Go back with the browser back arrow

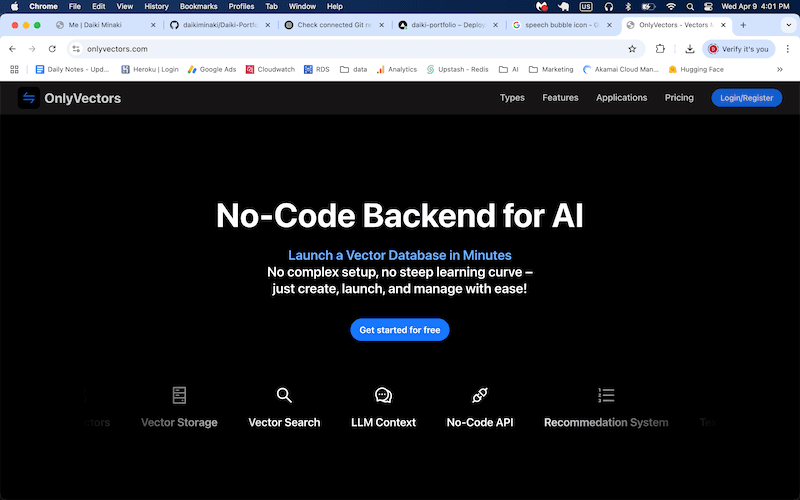pyautogui.click(x=12, y=49)
